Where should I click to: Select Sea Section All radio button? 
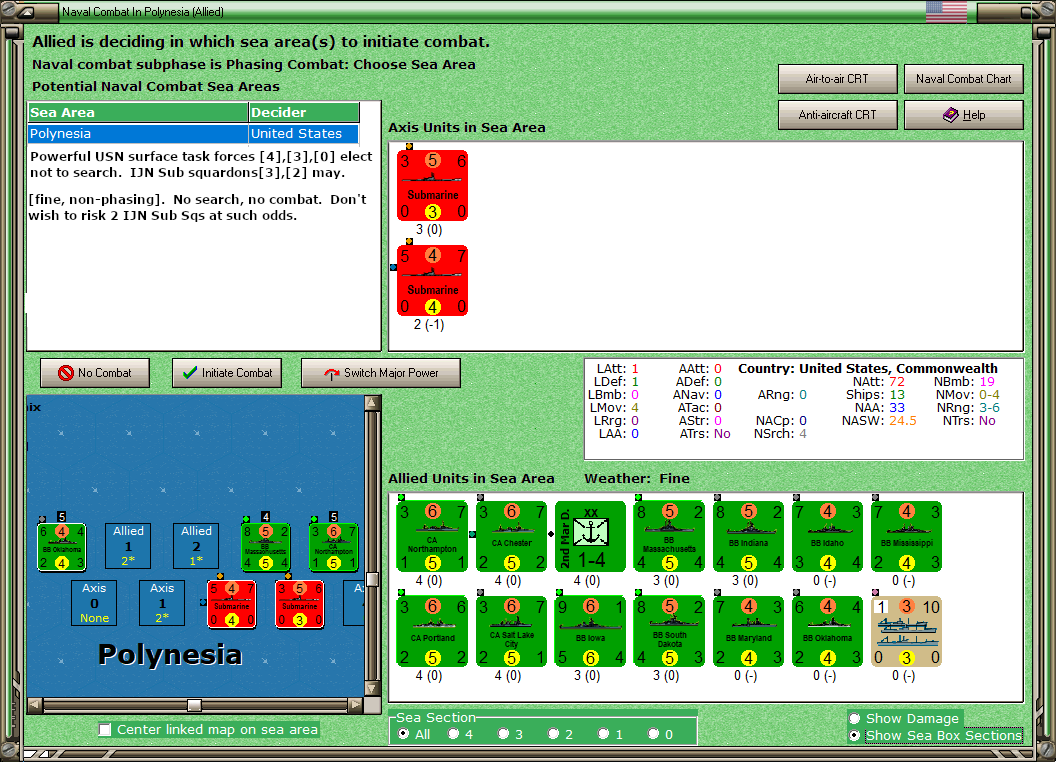(403, 734)
